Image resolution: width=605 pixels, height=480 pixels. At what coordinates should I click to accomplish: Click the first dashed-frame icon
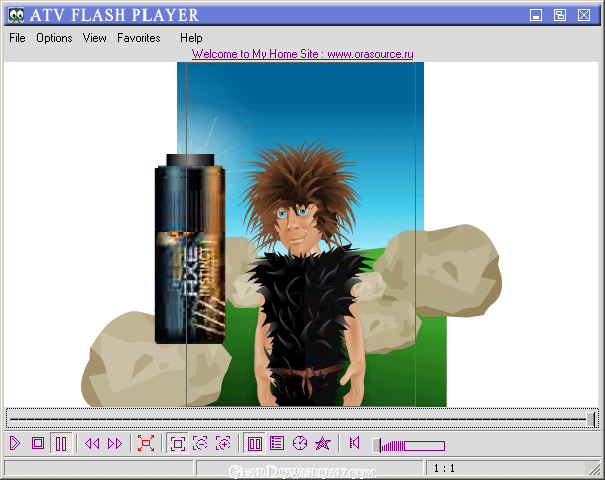point(200,443)
